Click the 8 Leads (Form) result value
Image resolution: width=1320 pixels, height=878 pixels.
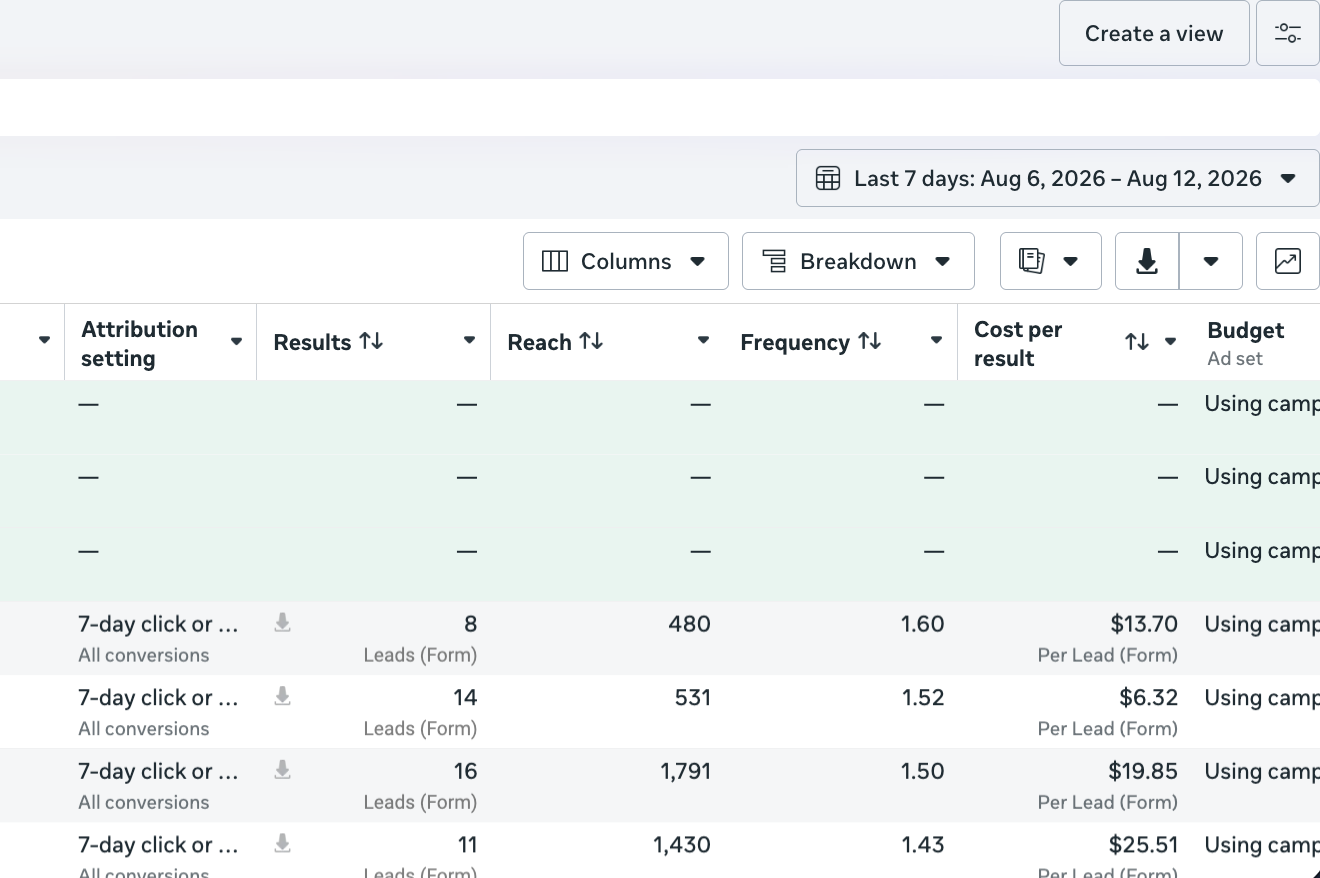click(470, 624)
